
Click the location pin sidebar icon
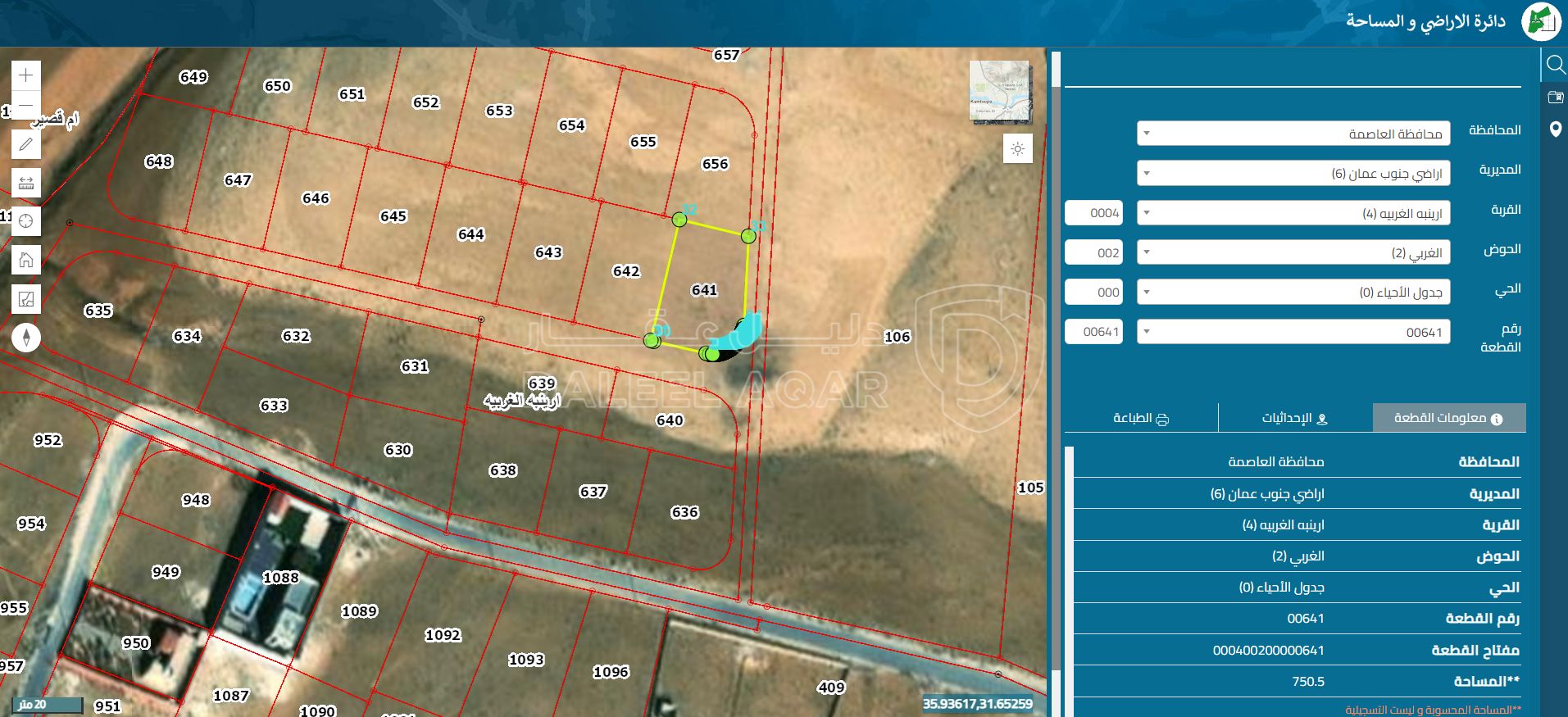[1555, 129]
